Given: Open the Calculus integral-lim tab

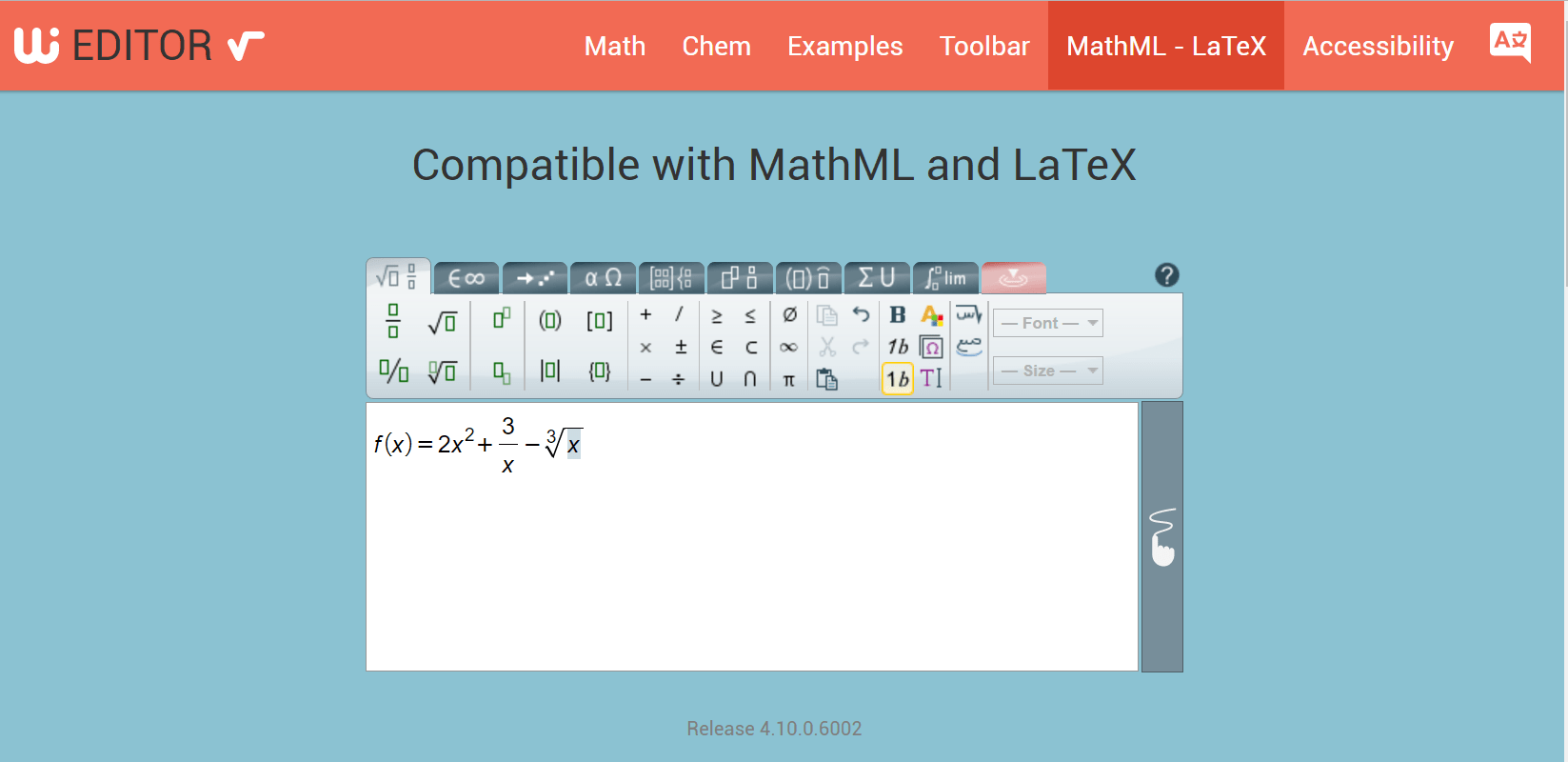Looking at the screenshot, I should pos(945,278).
